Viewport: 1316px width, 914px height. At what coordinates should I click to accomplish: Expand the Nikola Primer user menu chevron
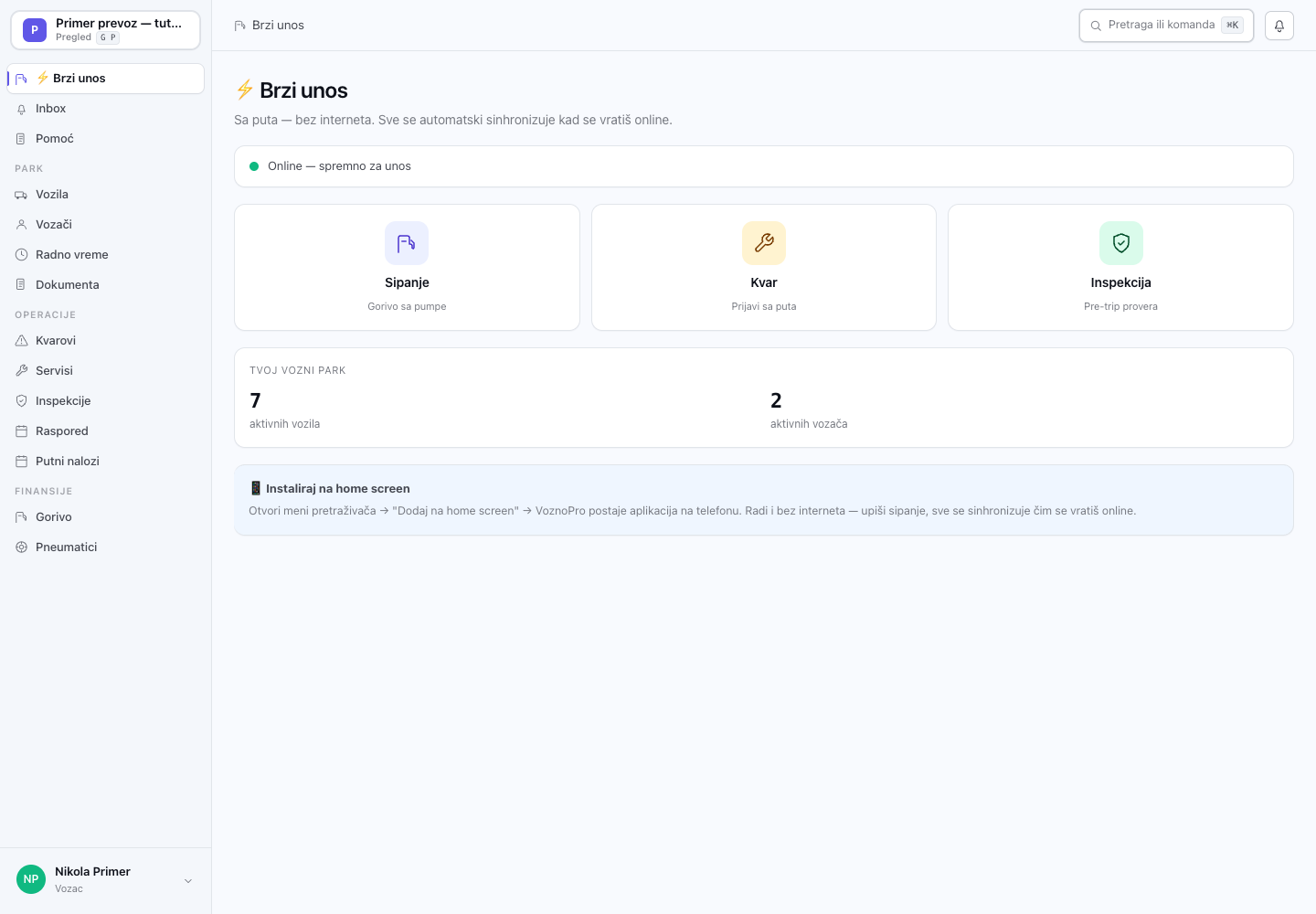click(x=188, y=881)
